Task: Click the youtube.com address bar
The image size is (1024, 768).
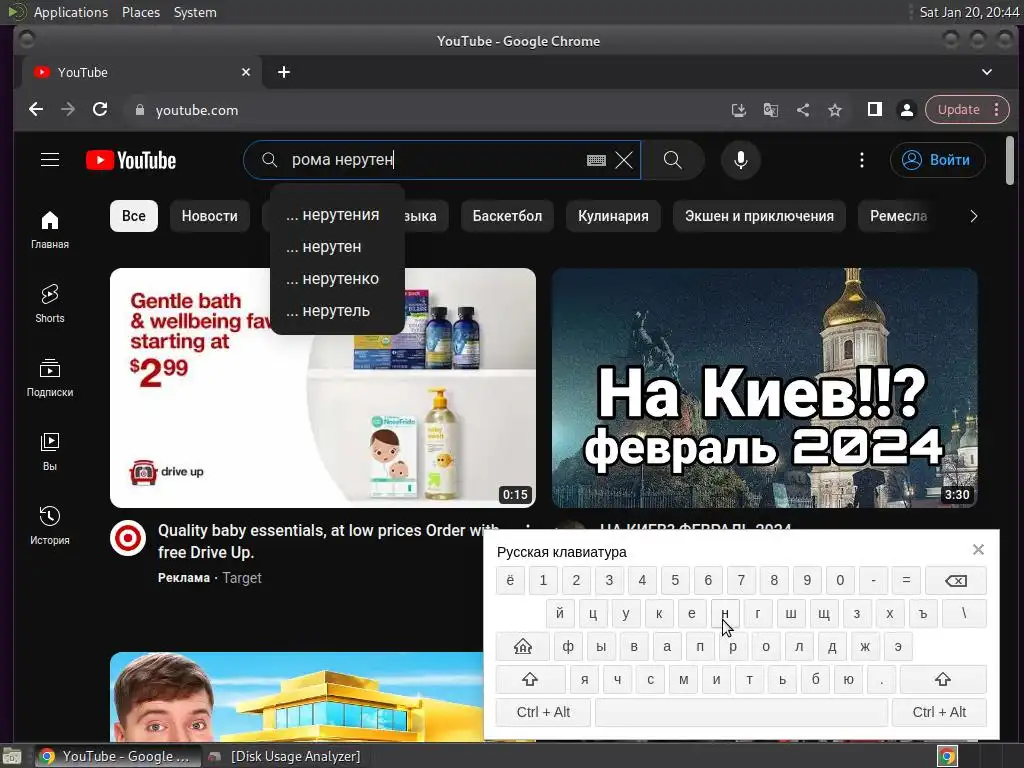Action: coord(418,110)
